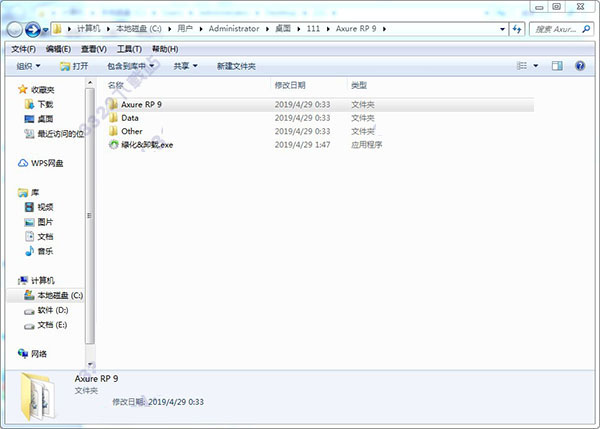Select the Other folder
Image resolution: width=600 pixels, height=429 pixels.
coord(132,131)
